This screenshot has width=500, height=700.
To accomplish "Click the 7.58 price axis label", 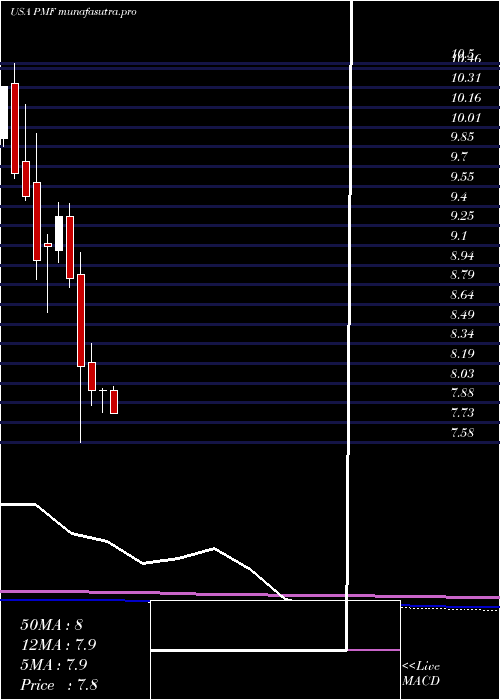I will [x=462, y=433].
